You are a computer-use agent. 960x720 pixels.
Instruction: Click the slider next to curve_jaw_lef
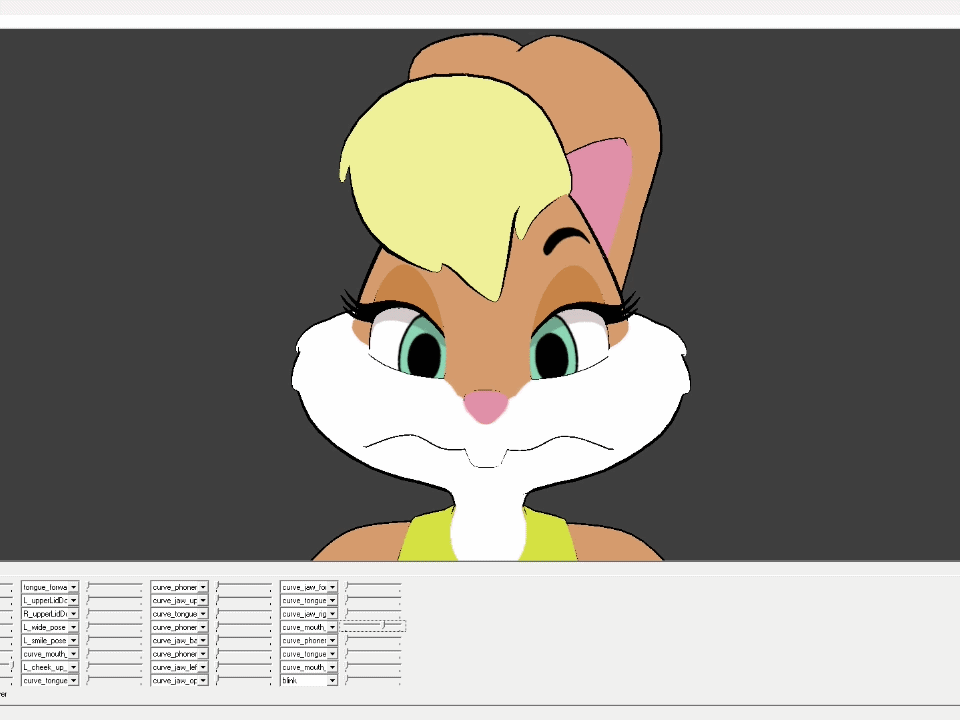[244, 667]
